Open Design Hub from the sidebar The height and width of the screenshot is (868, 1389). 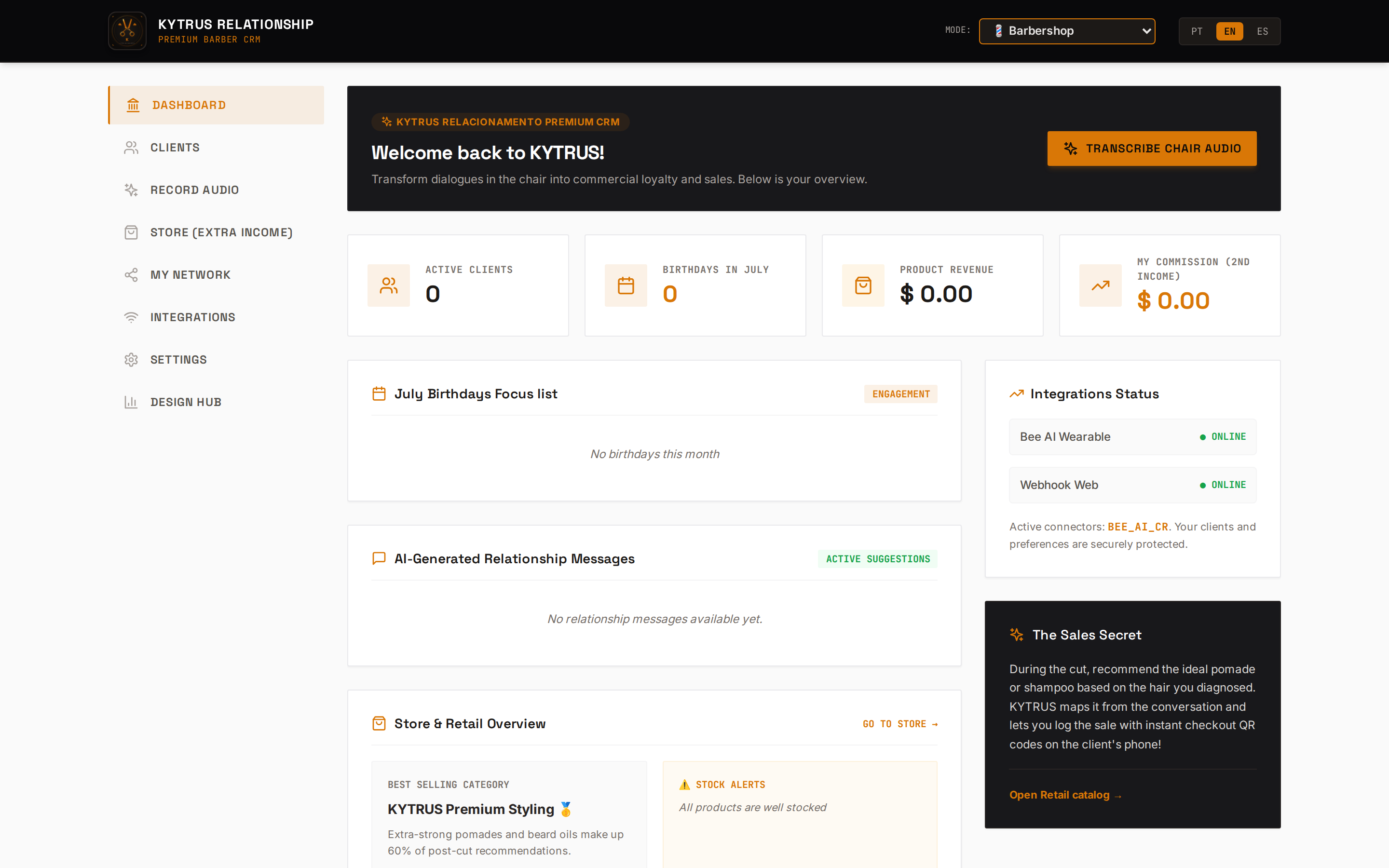(x=217, y=403)
